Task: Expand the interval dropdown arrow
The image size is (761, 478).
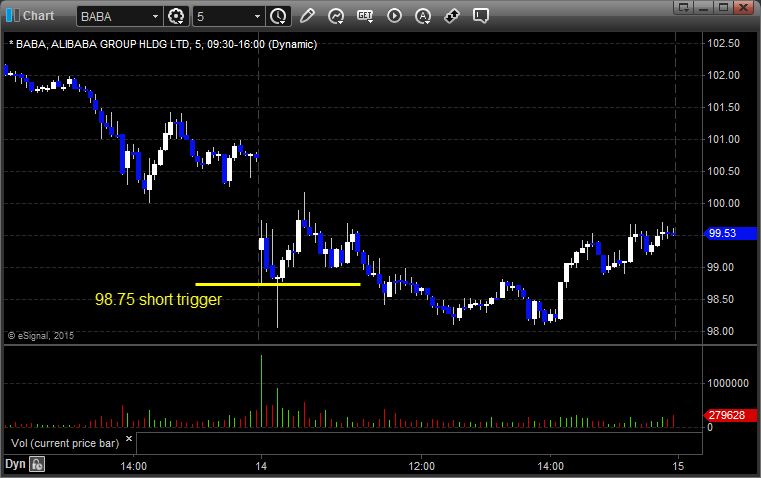Action: [x=258, y=16]
